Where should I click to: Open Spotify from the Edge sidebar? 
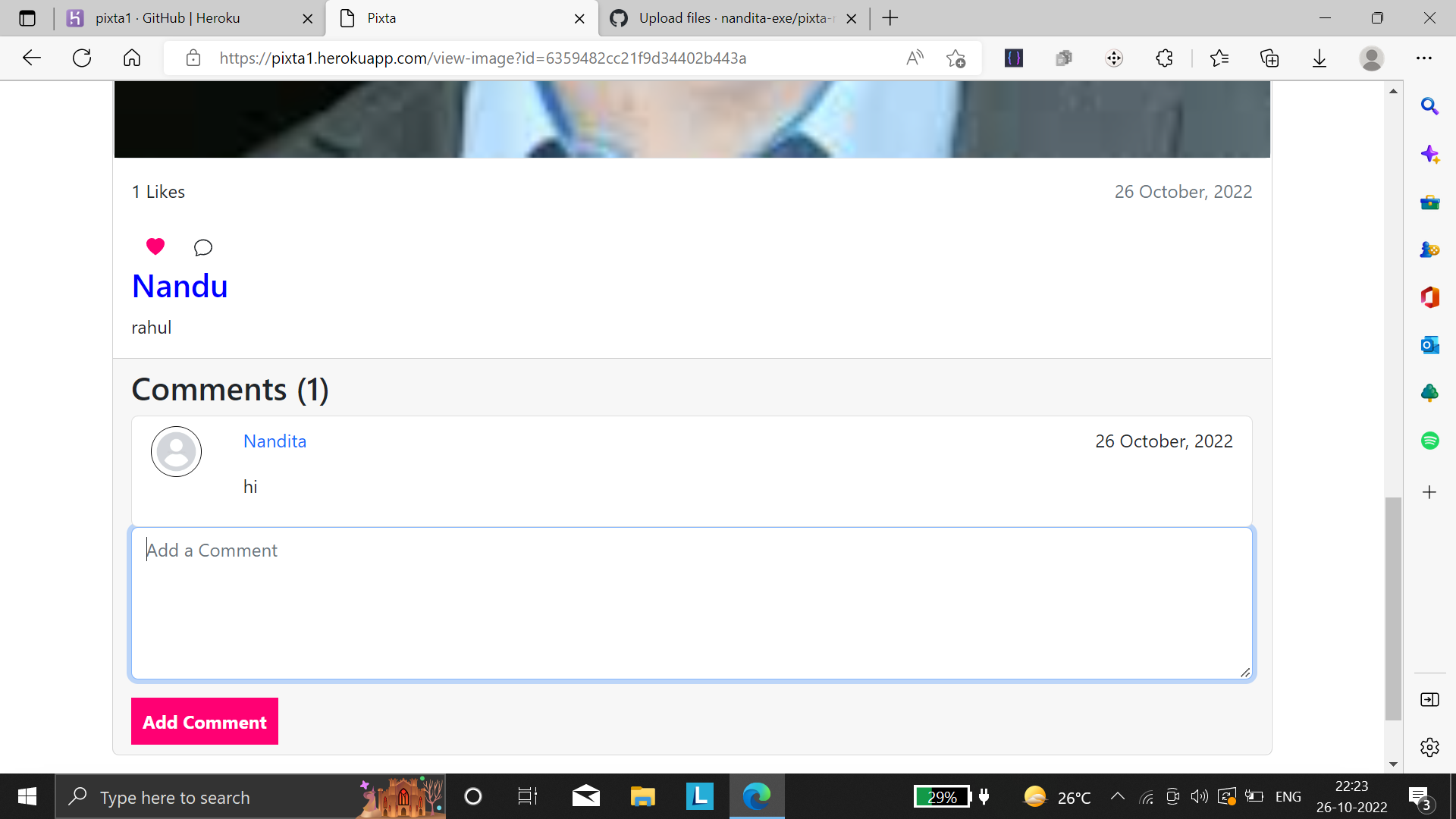(1429, 441)
